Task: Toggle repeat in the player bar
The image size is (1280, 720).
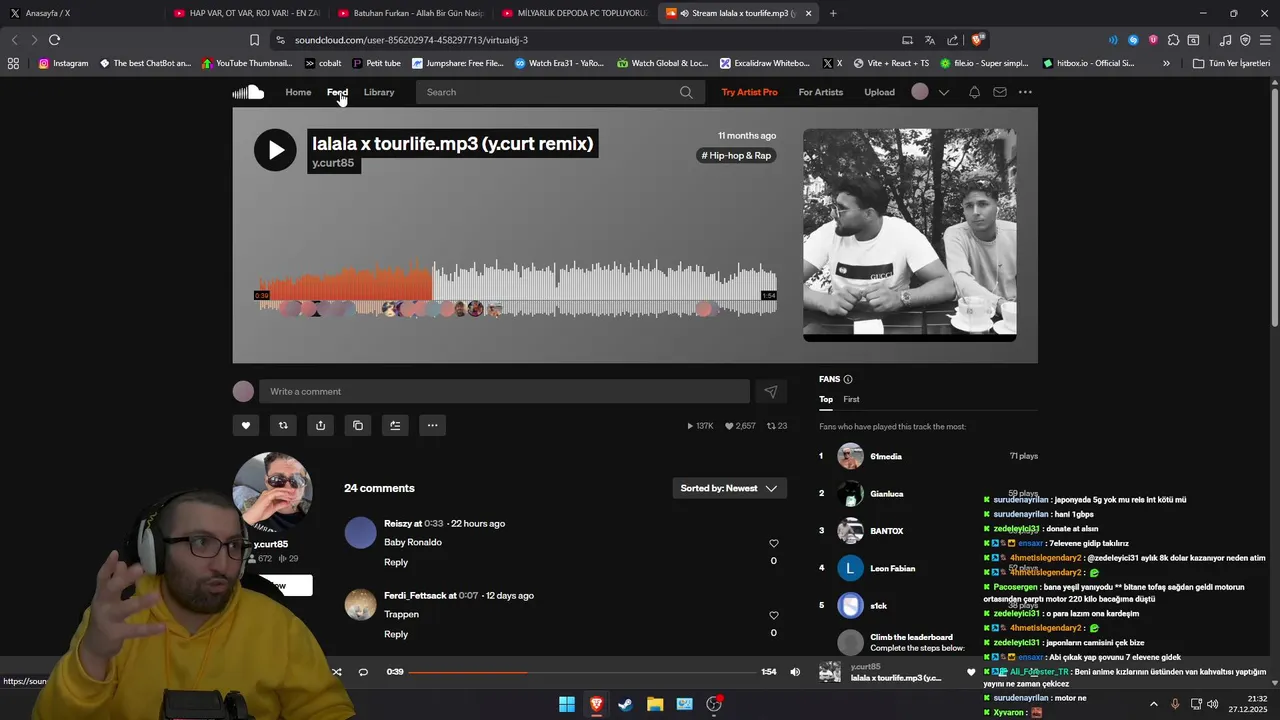Action: click(363, 672)
